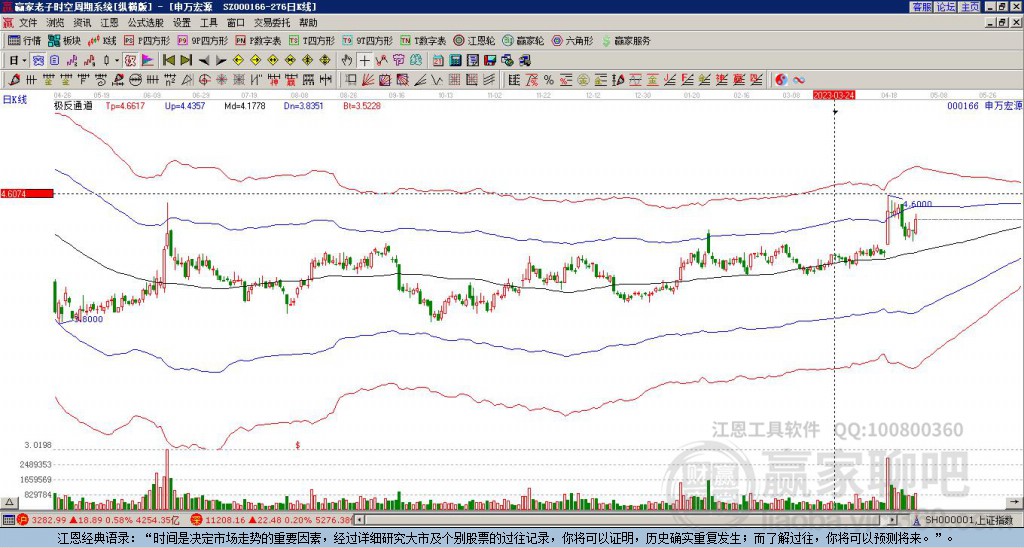Click the 客服 customer service button
The height and width of the screenshot is (548, 1024).
(921, 7)
